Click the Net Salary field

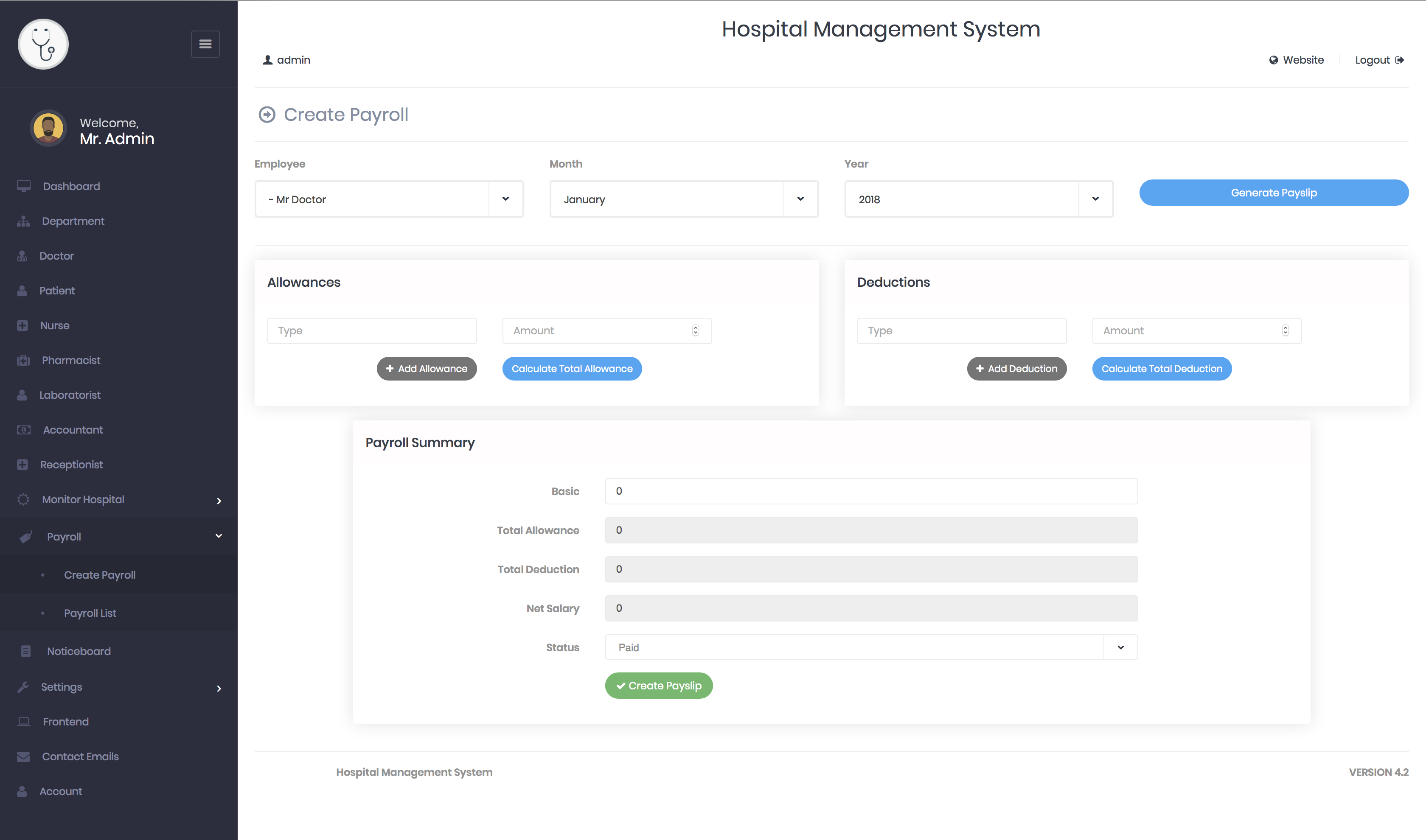pyautogui.click(x=871, y=608)
